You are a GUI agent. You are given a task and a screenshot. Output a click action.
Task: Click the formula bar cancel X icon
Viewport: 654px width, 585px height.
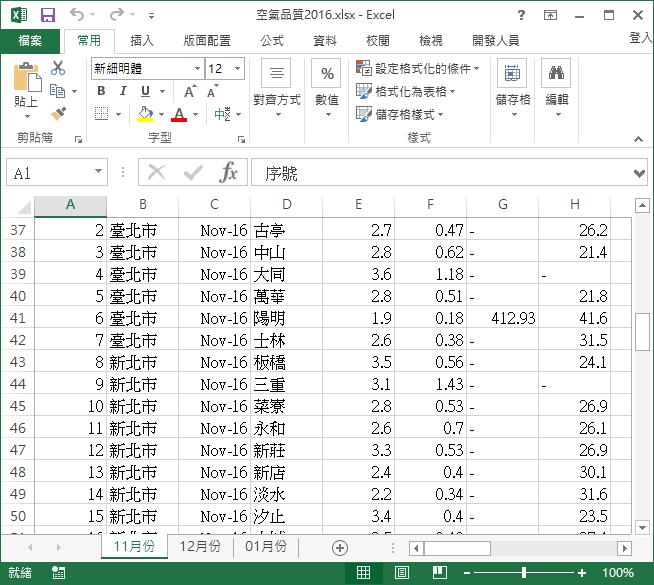[157, 172]
